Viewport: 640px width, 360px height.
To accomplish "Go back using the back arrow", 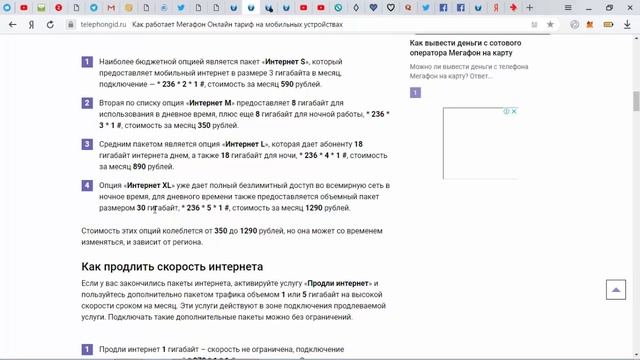I will click(x=12, y=24).
